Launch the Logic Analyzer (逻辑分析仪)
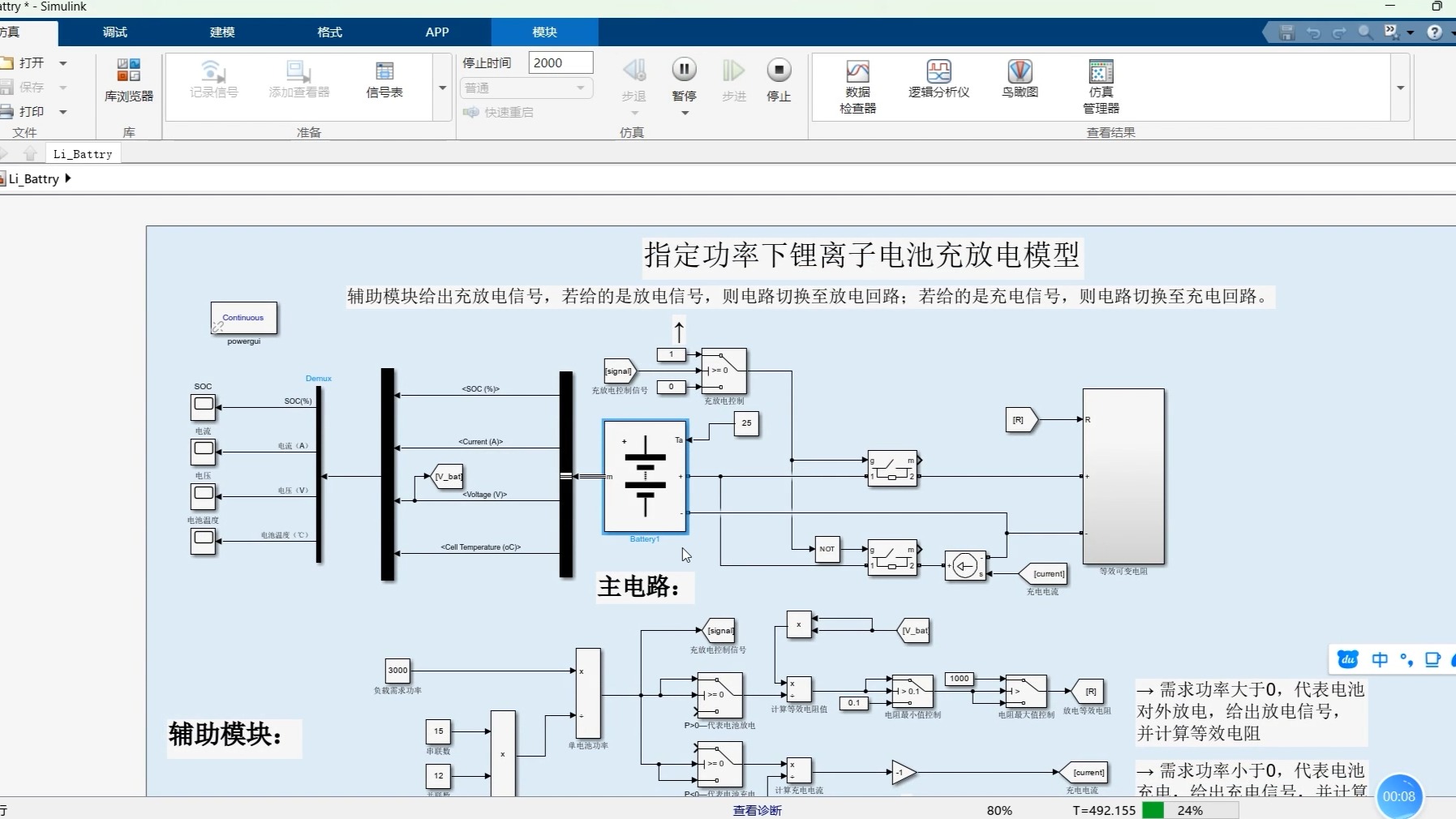This screenshot has height=819, width=1456. coord(939,81)
